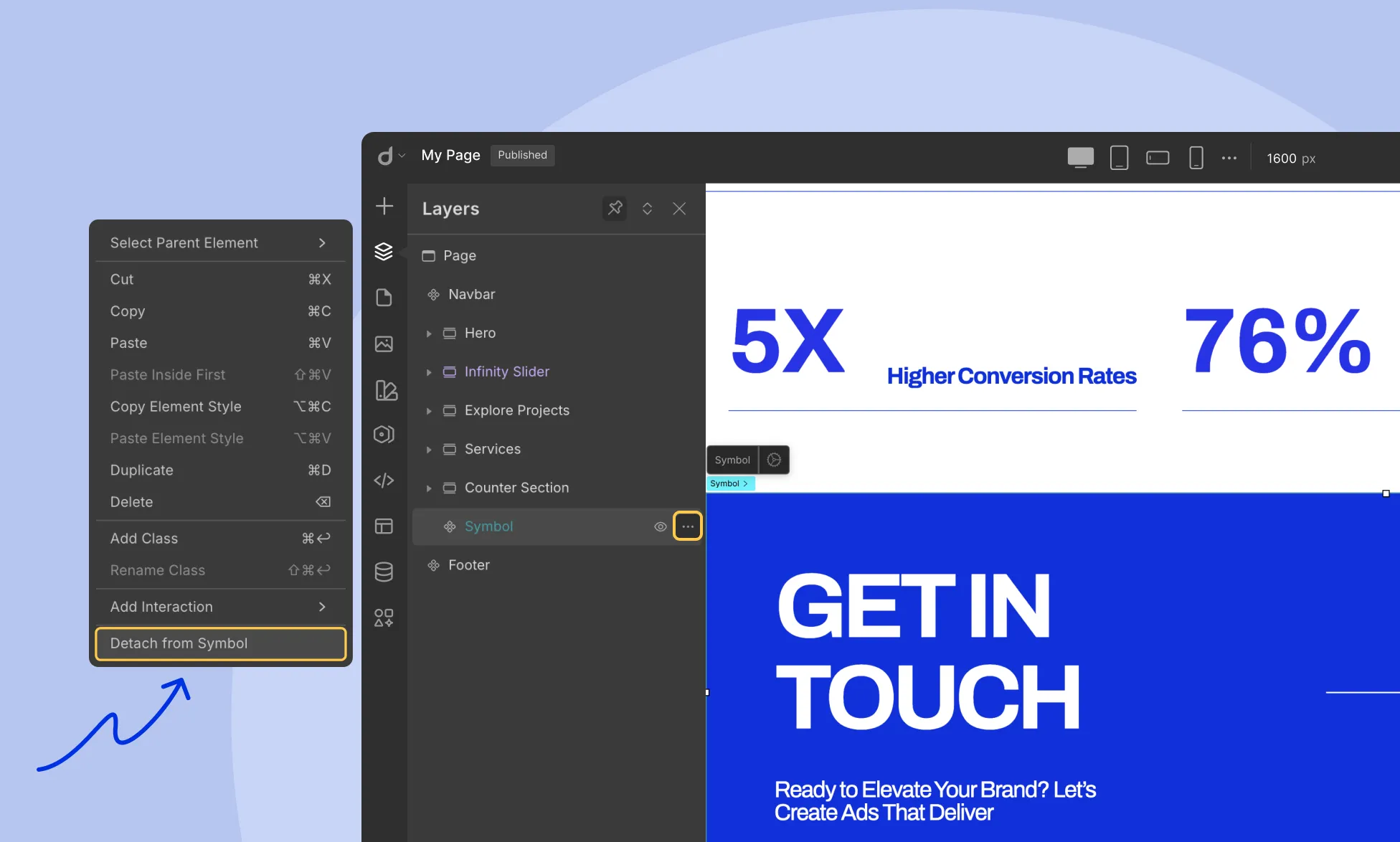Click the Footer symbol icon
1400x842 pixels.
click(x=433, y=565)
